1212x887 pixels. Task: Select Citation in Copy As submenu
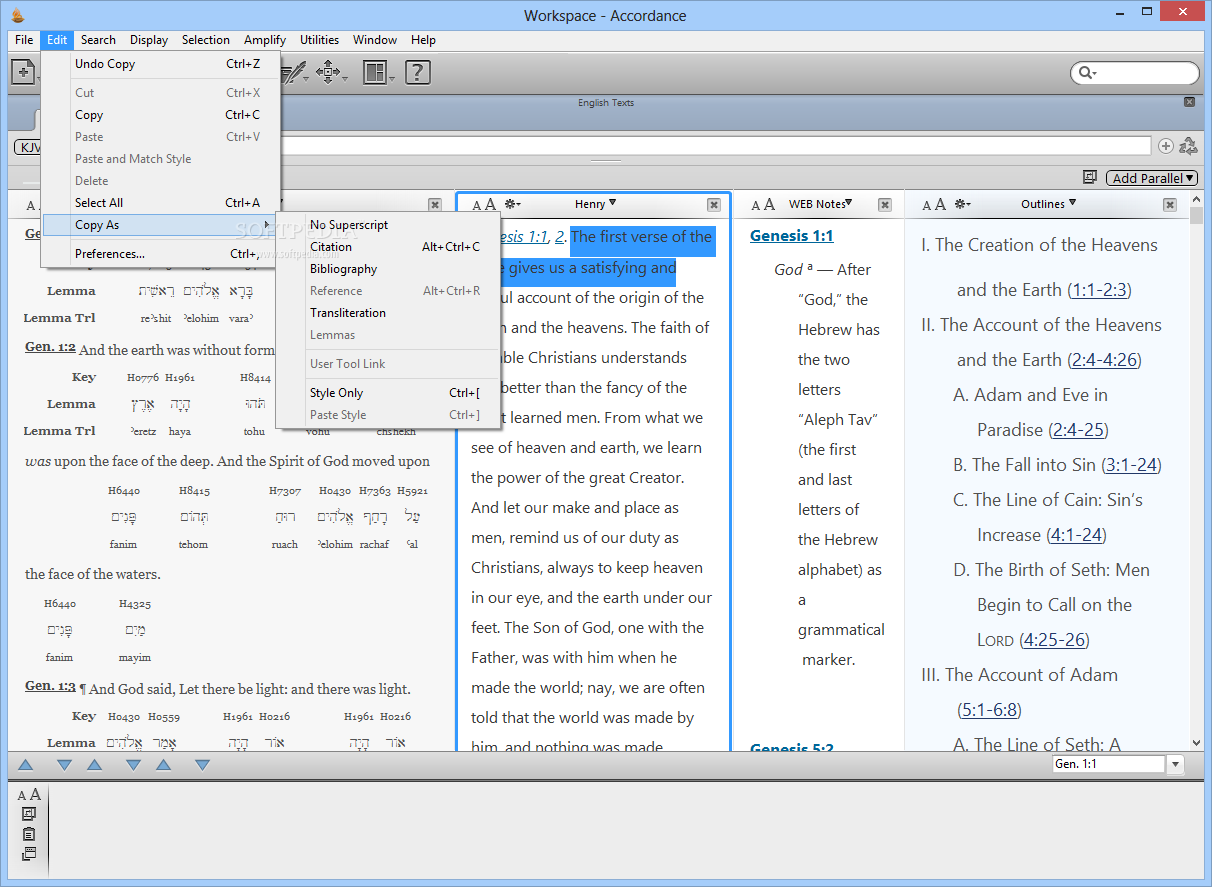point(388,247)
